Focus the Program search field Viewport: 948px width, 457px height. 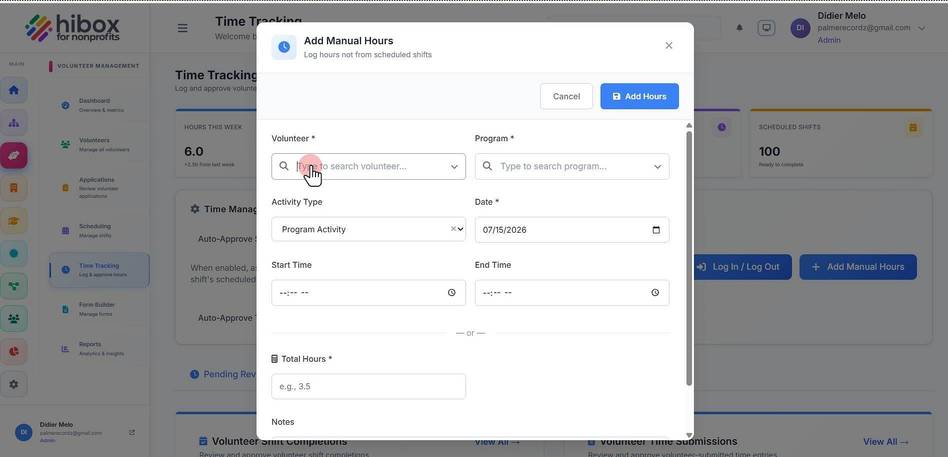[572, 166]
